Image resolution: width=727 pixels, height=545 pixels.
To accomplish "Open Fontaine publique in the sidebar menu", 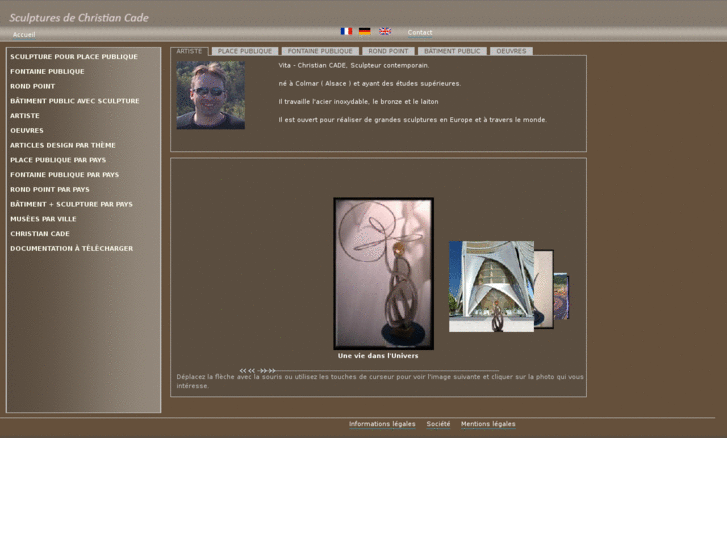I will click(47, 71).
